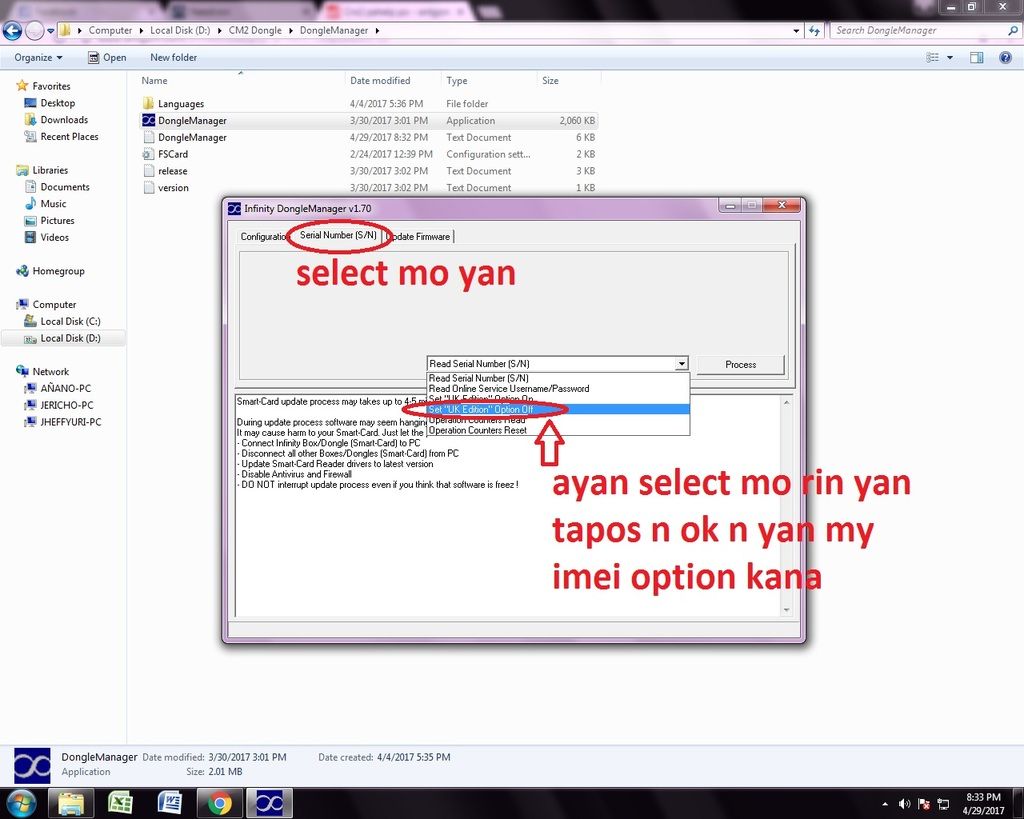Open the Organize menu

[x=38, y=58]
